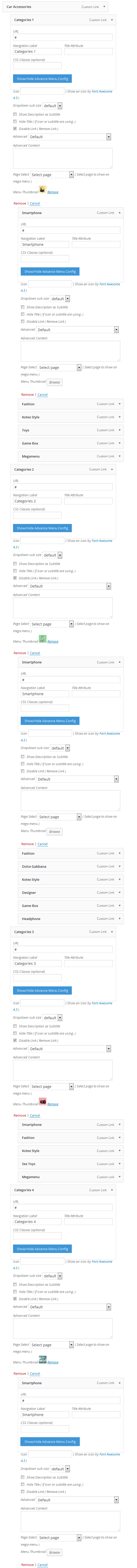Expand the Car Accessories menu item arrow
The image size is (137, 1568).
(x=104, y=7)
